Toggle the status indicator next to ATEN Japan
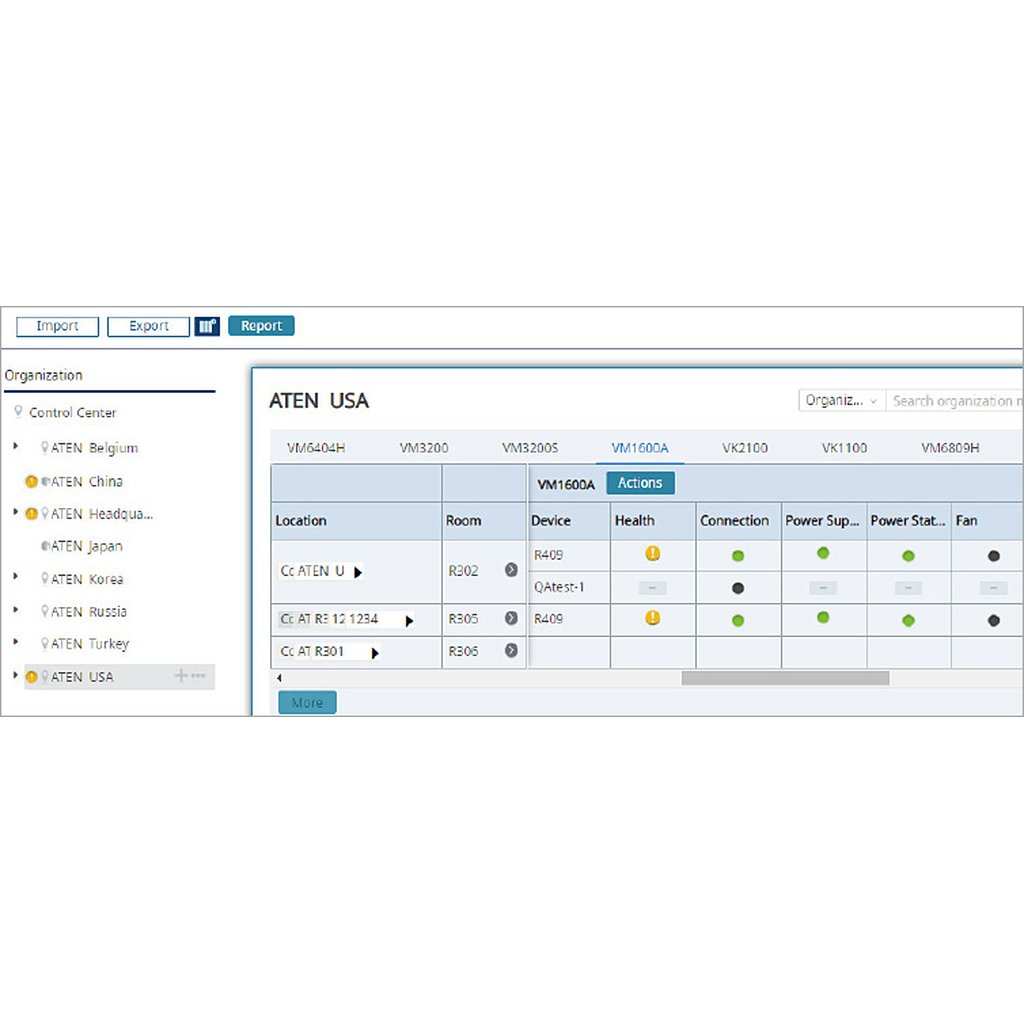 tap(45, 546)
